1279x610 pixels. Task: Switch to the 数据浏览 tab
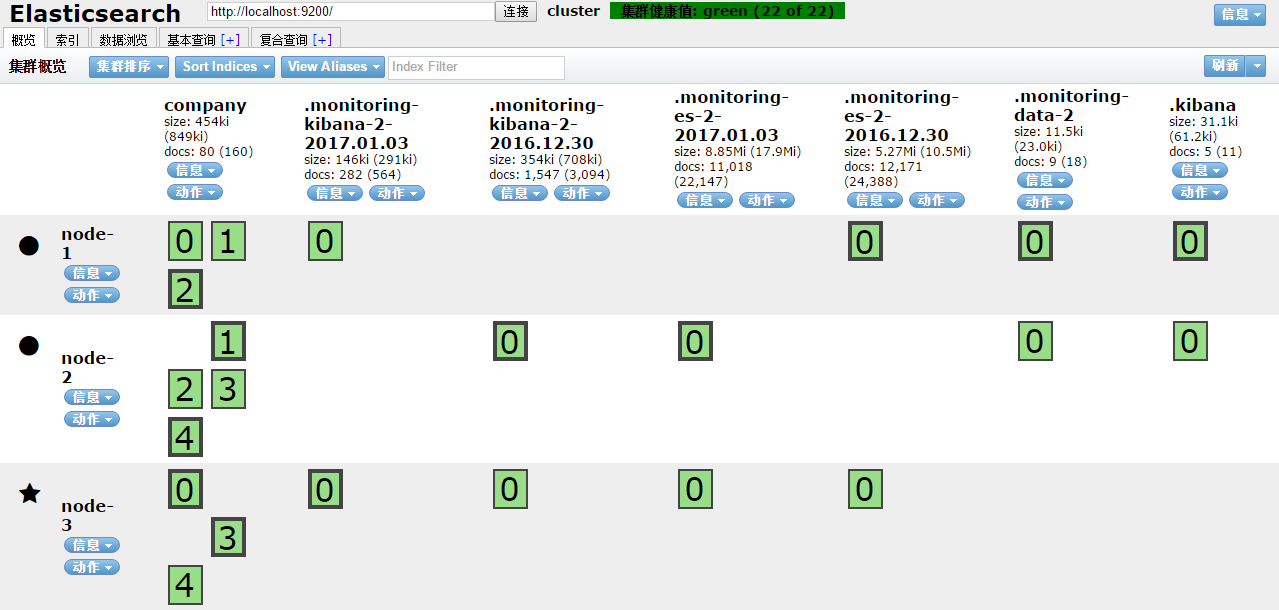tap(124, 39)
